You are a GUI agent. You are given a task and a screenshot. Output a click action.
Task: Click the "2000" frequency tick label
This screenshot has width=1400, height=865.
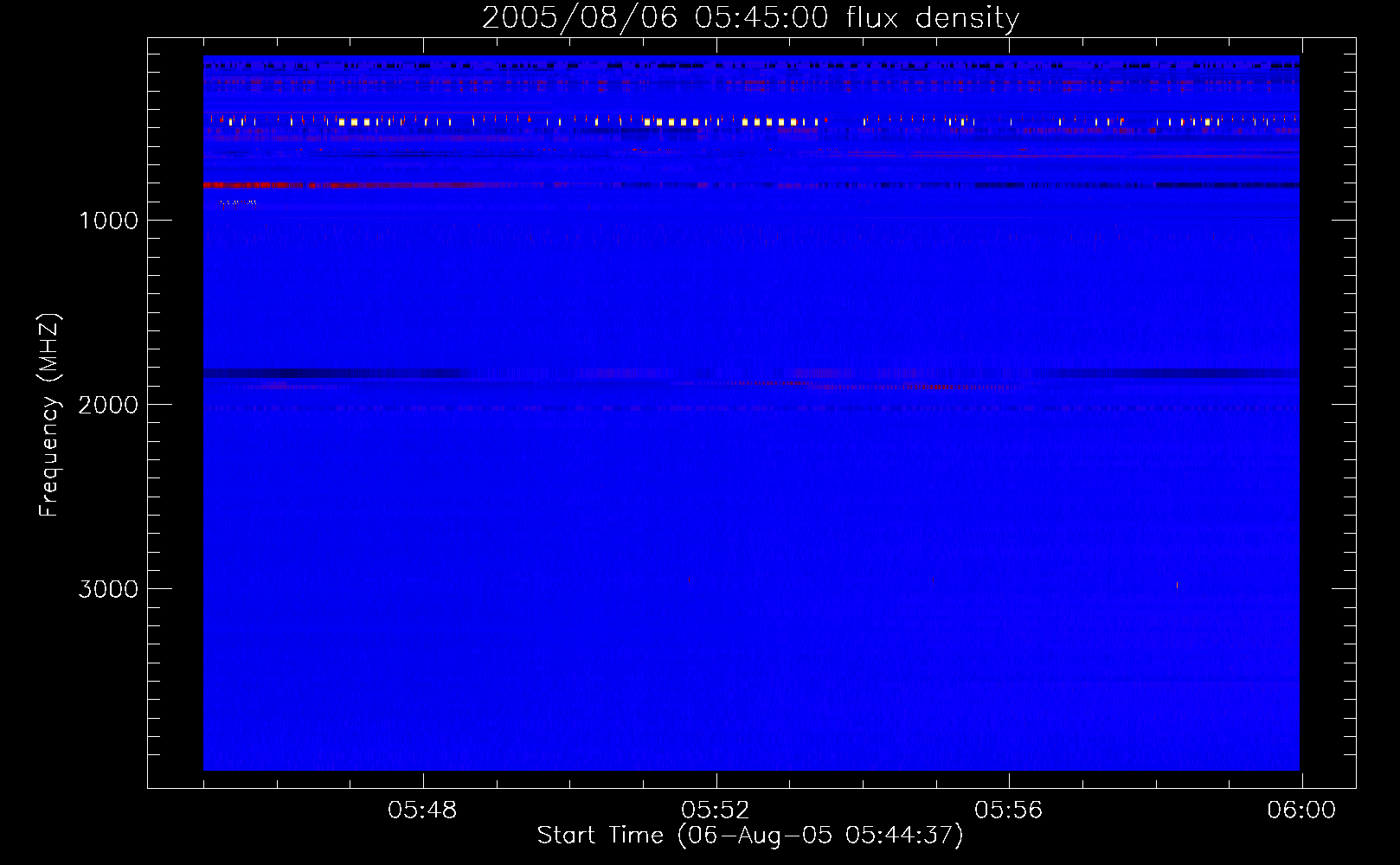click(108, 405)
